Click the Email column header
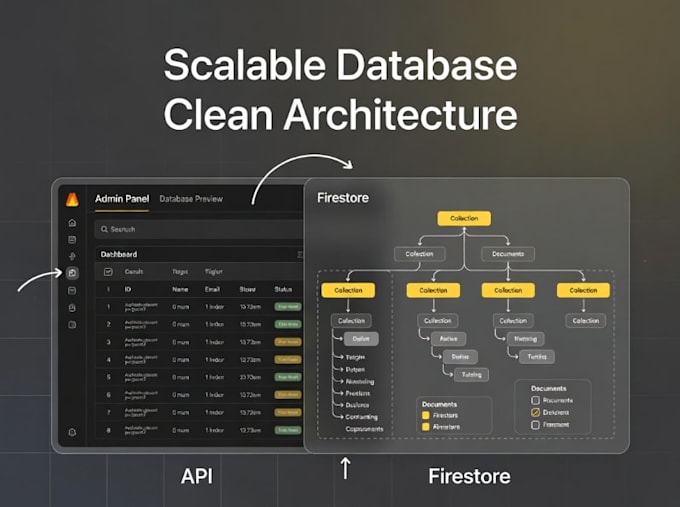The width and height of the screenshot is (680, 507). tap(212, 289)
